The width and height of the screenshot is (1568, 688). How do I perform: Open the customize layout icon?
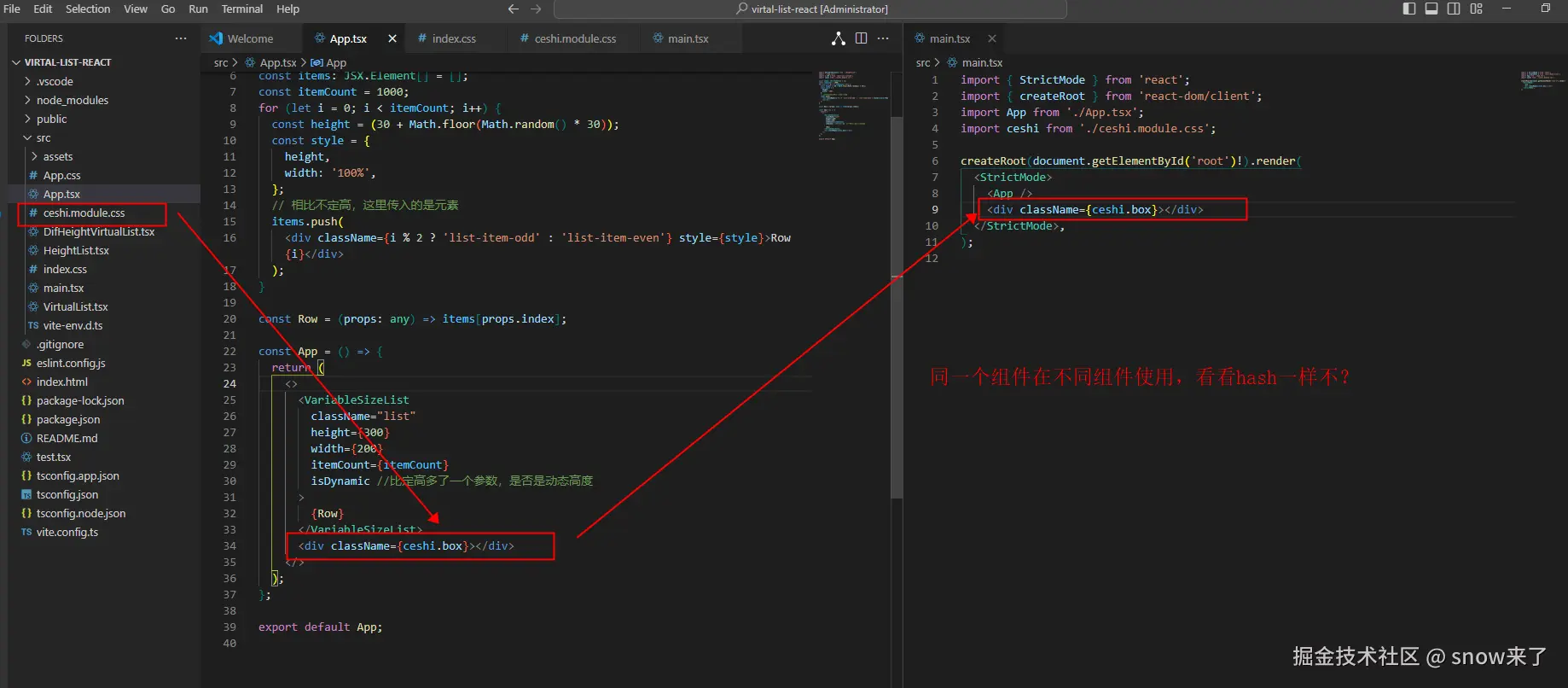1477,9
